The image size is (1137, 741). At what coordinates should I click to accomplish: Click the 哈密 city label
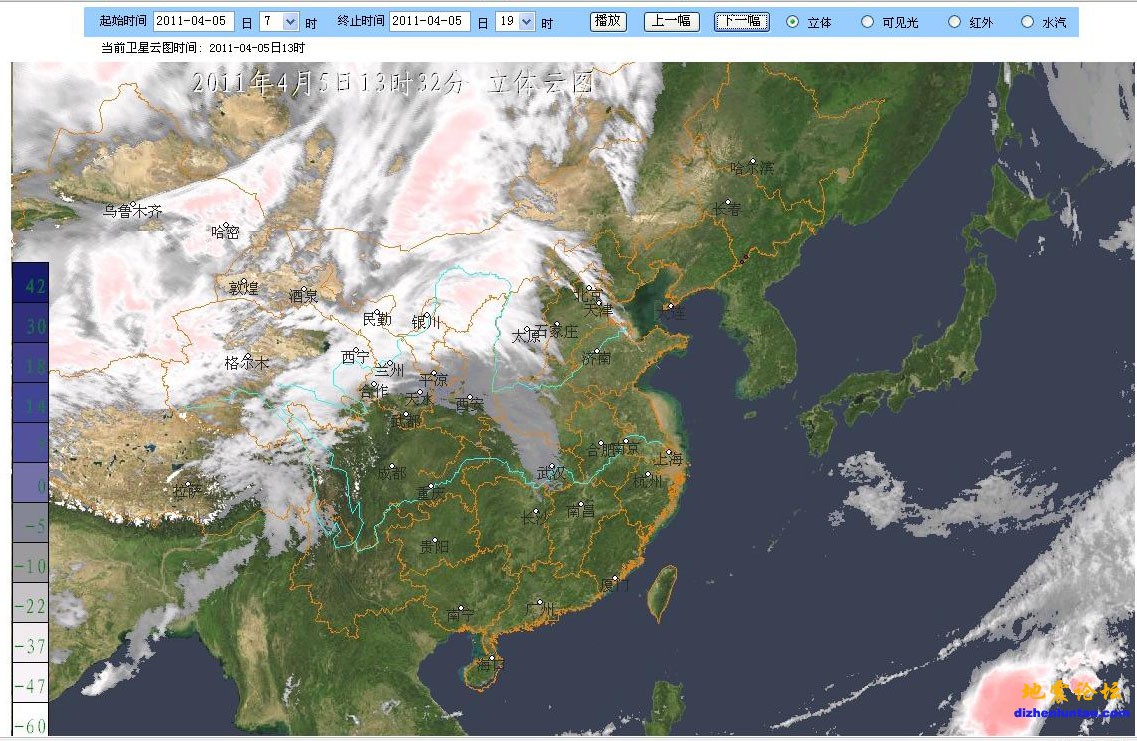(x=226, y=232)
